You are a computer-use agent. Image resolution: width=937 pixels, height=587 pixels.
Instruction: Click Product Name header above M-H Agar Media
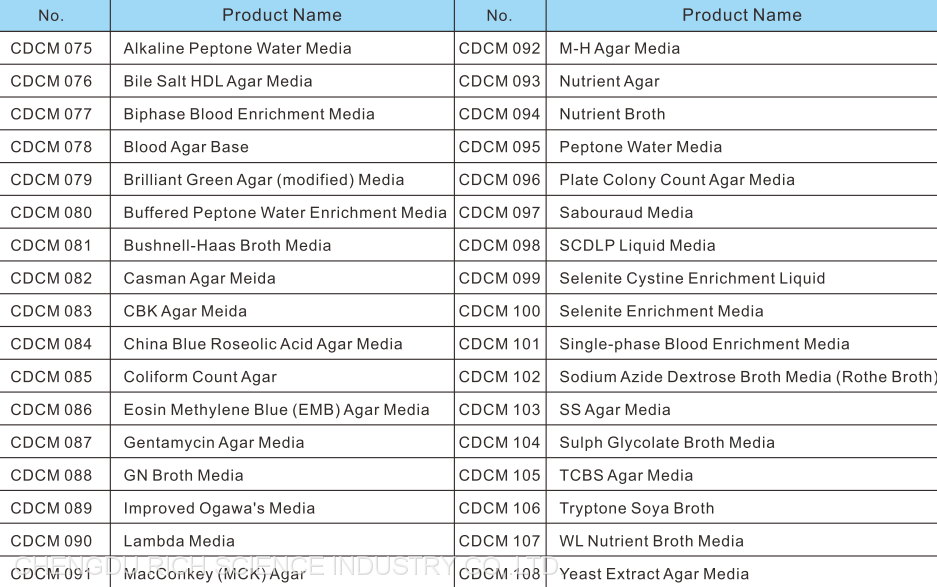tap(741, 15)
